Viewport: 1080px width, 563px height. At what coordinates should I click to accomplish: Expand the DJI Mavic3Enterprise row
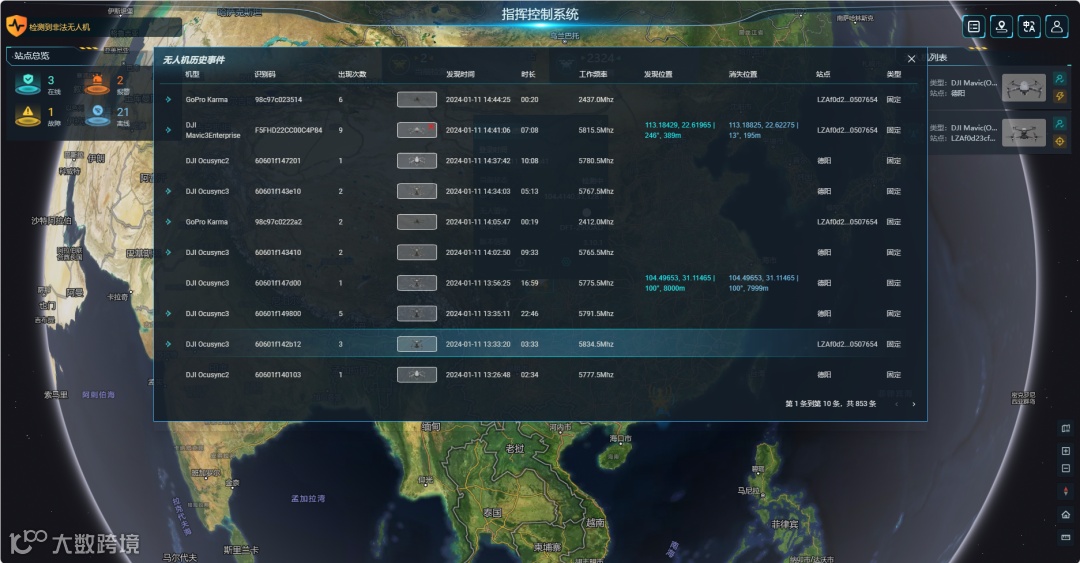(168, 130)
